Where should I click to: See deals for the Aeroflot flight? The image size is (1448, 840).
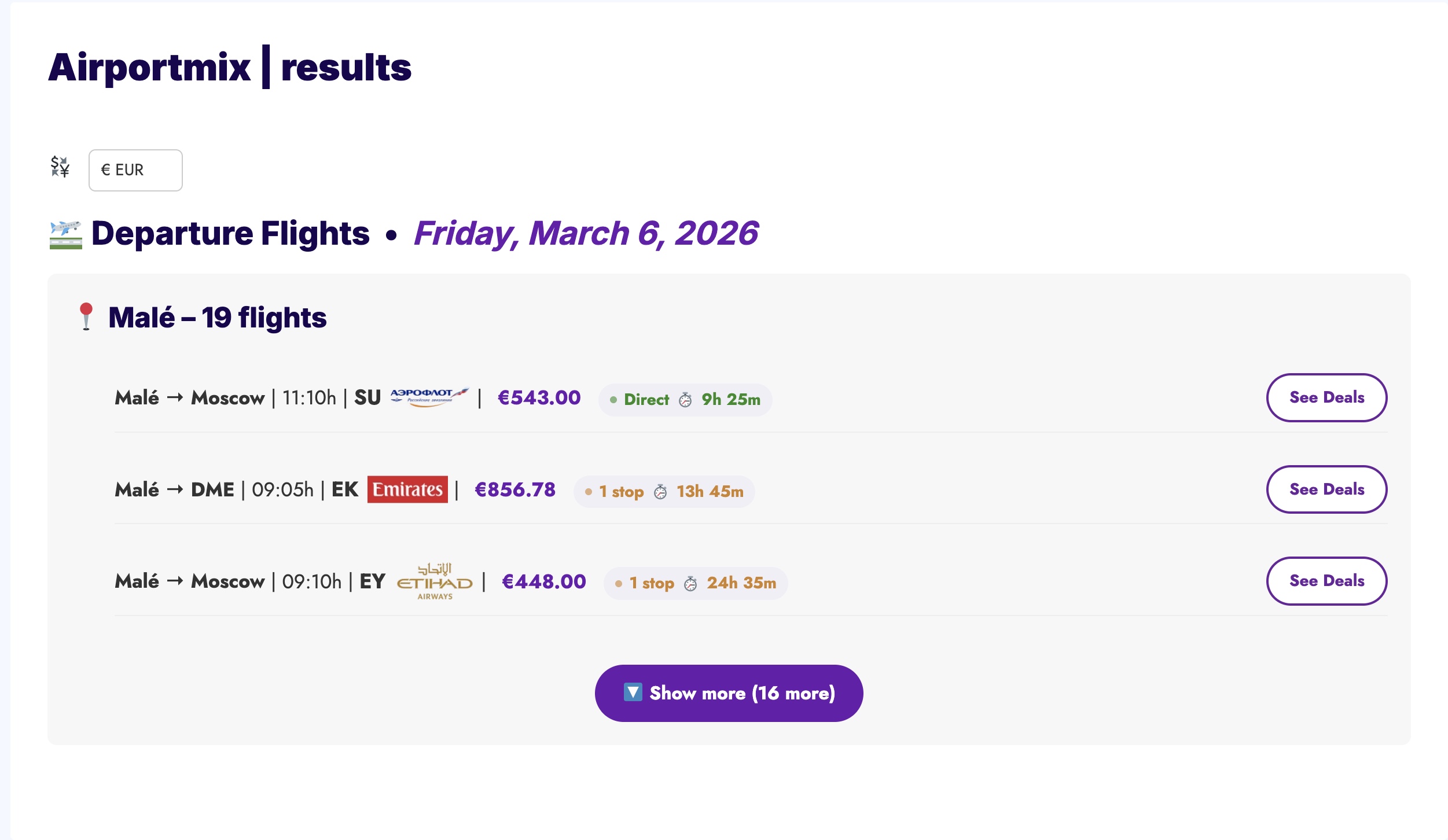tap(1326, 397)
